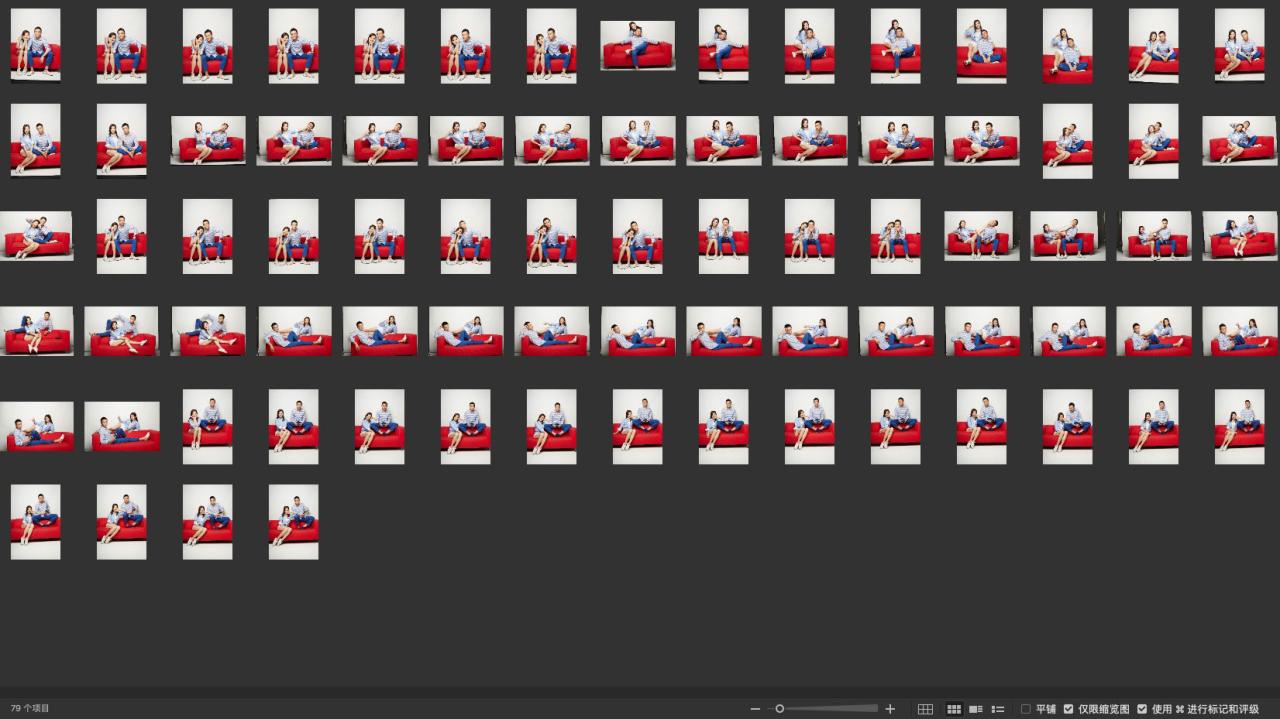Adjust the thumbnail size slider

pos(780,709)
